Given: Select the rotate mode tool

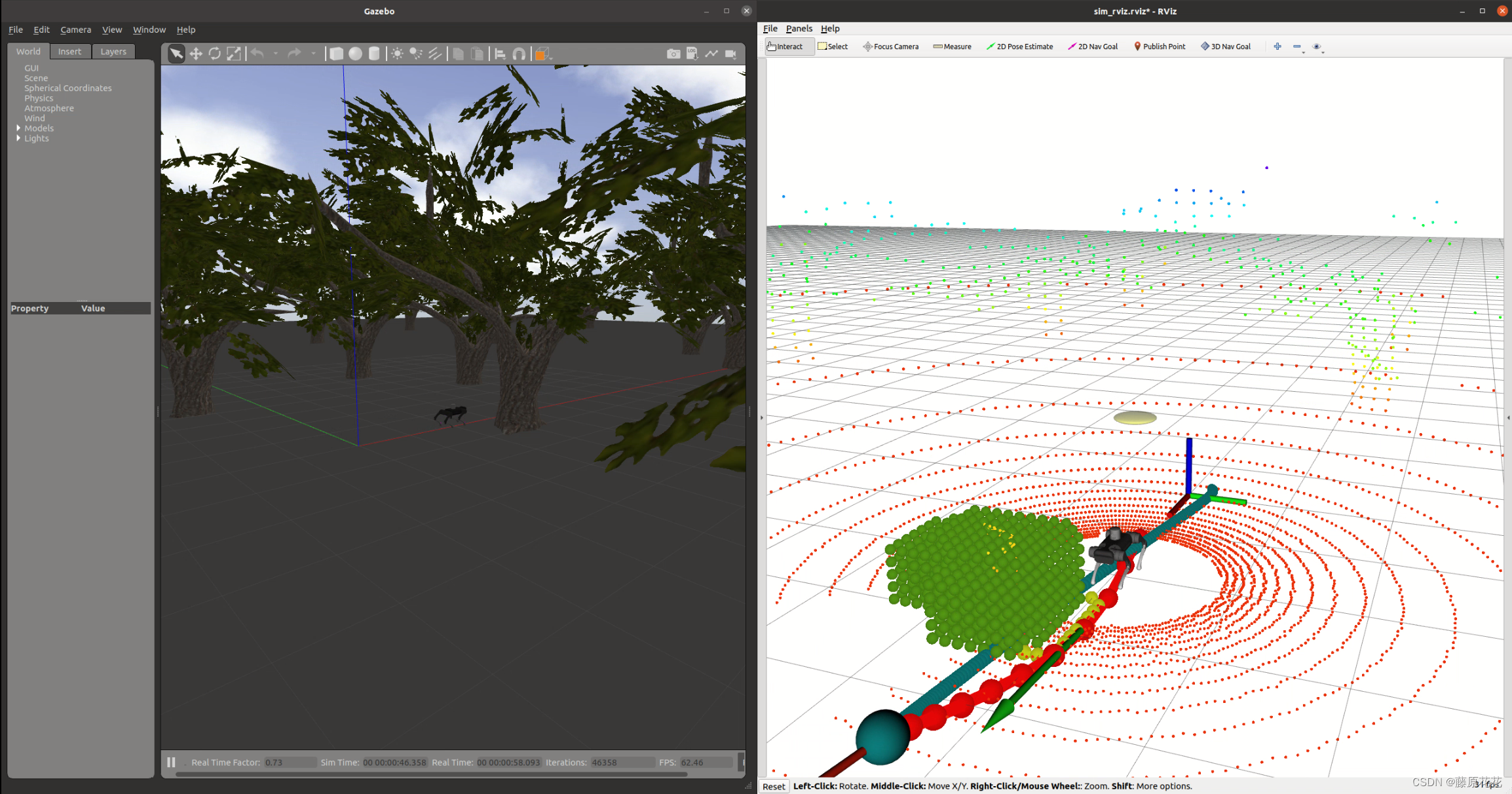Looking at the screenshot, I should point(214,54).
